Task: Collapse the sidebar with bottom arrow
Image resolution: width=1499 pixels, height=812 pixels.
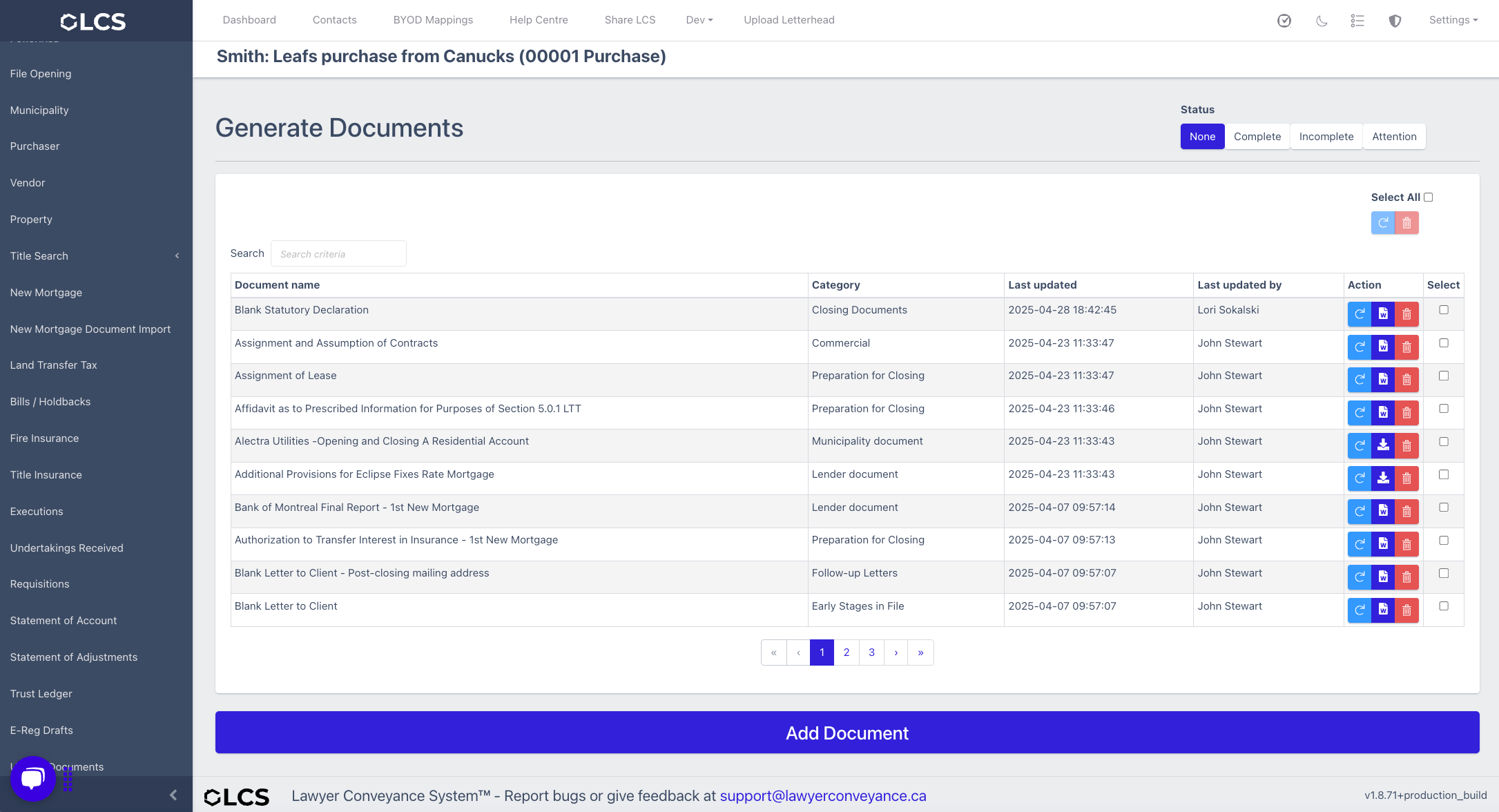Action: [x=173, y=795]
